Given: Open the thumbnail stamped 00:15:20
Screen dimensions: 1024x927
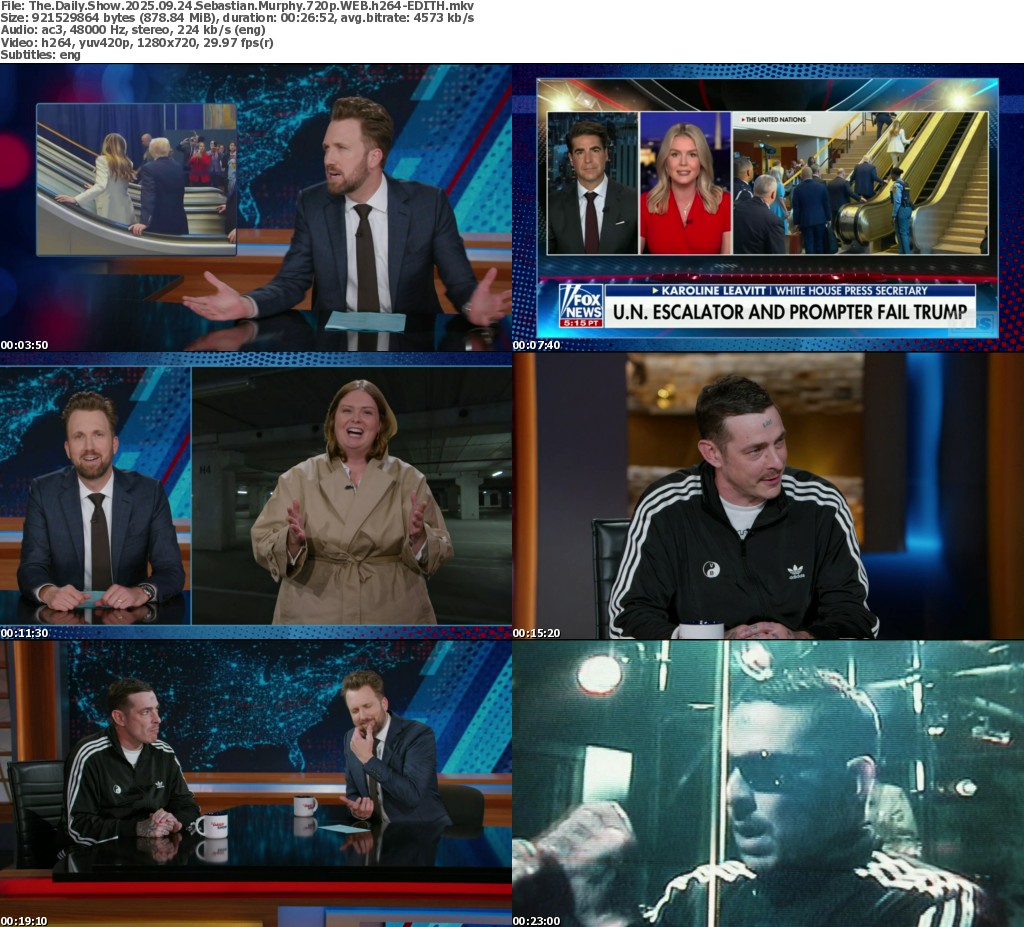Looking at the screenshot, I should tap(768, 496).
